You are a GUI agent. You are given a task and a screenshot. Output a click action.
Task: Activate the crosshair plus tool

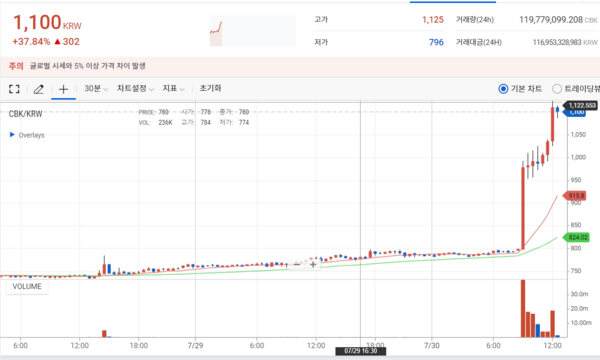64,89
